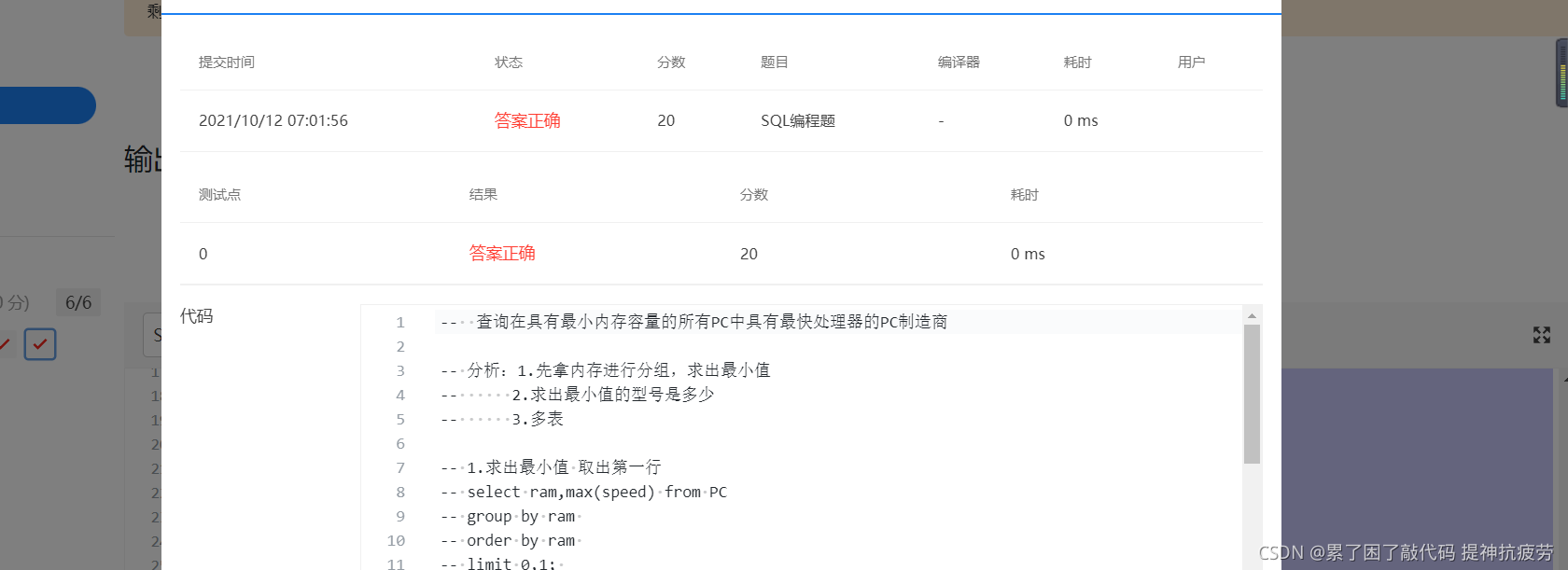Click the code scrollbar up arrow

point(1252,315)
